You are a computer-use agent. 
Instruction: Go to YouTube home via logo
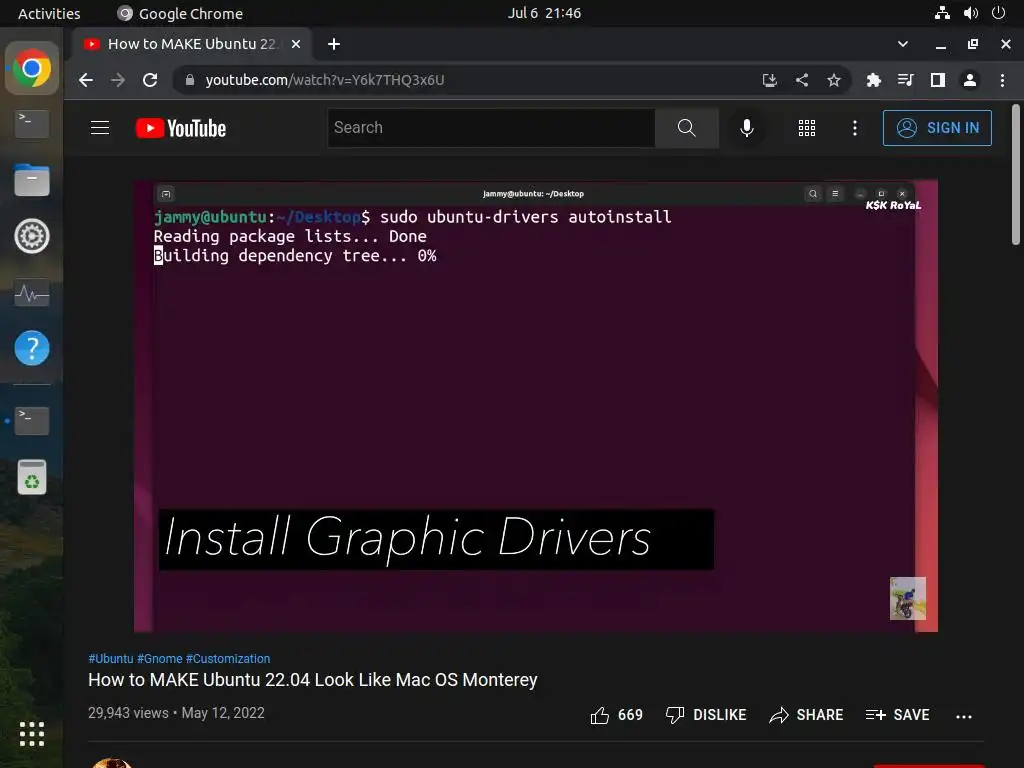pos(181,128)
